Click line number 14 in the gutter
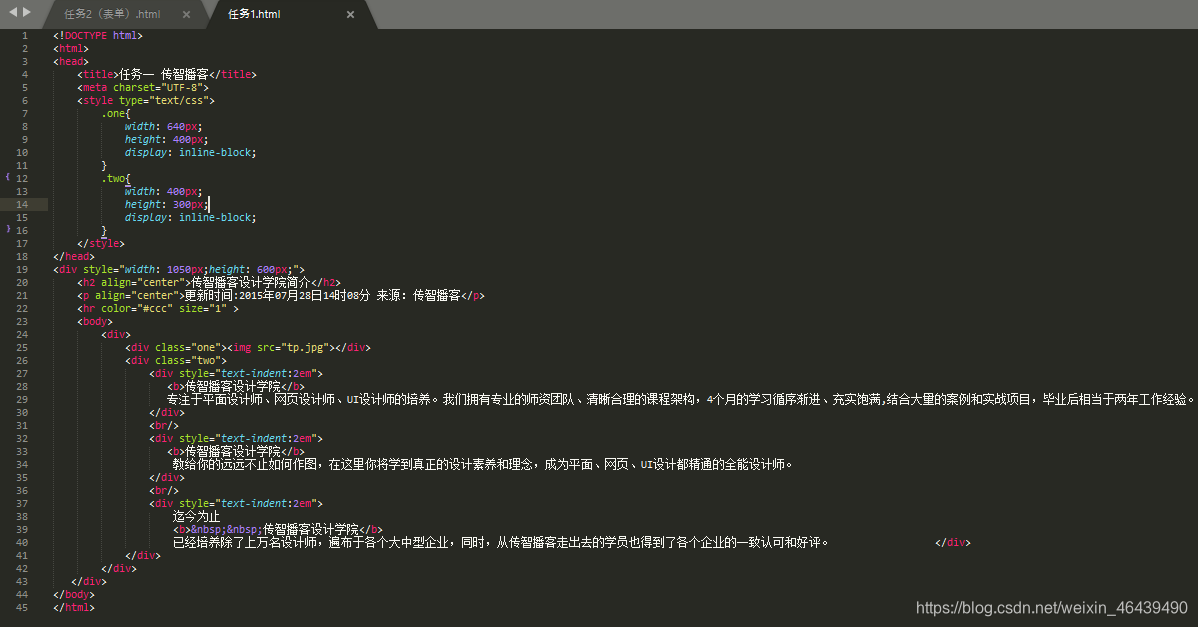 21,205
